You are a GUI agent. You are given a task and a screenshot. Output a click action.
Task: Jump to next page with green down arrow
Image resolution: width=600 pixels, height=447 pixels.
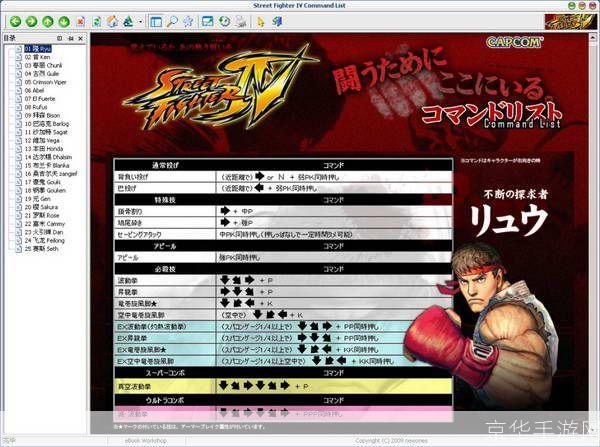point(64,21)
